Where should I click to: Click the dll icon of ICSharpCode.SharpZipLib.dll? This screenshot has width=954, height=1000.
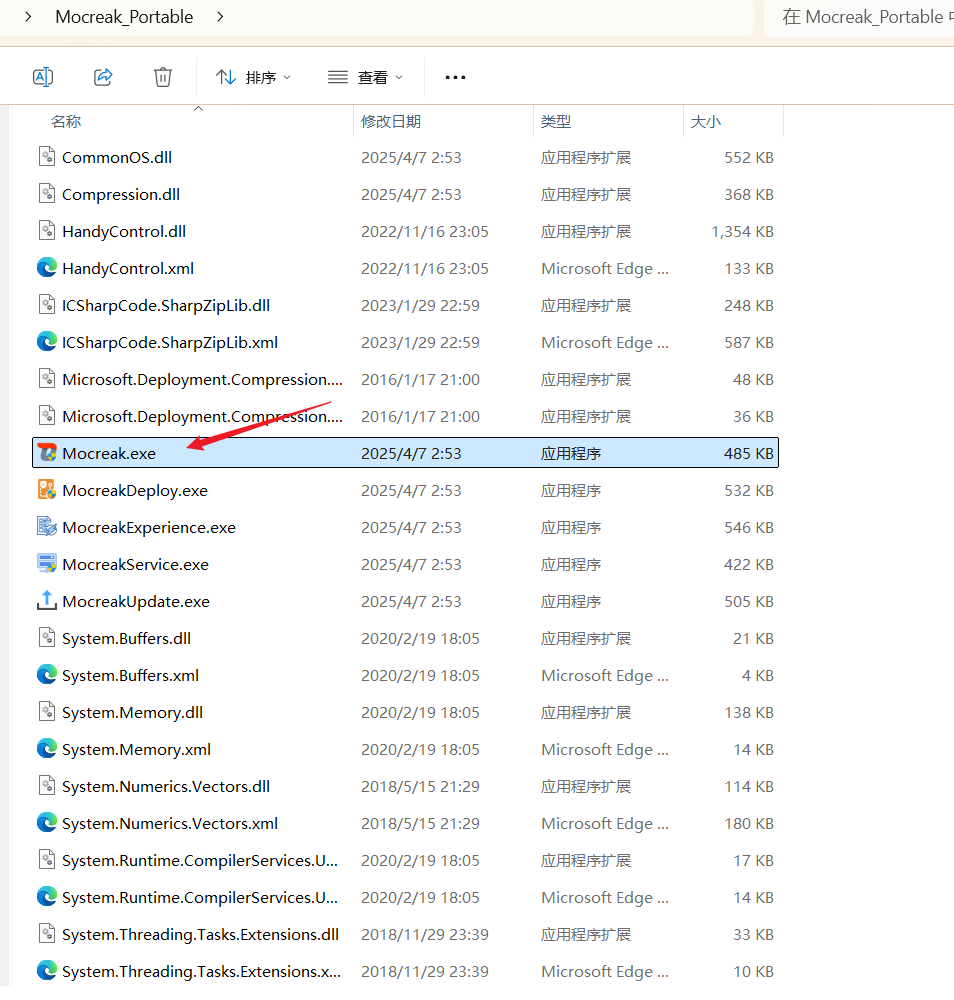coord(47,305)
